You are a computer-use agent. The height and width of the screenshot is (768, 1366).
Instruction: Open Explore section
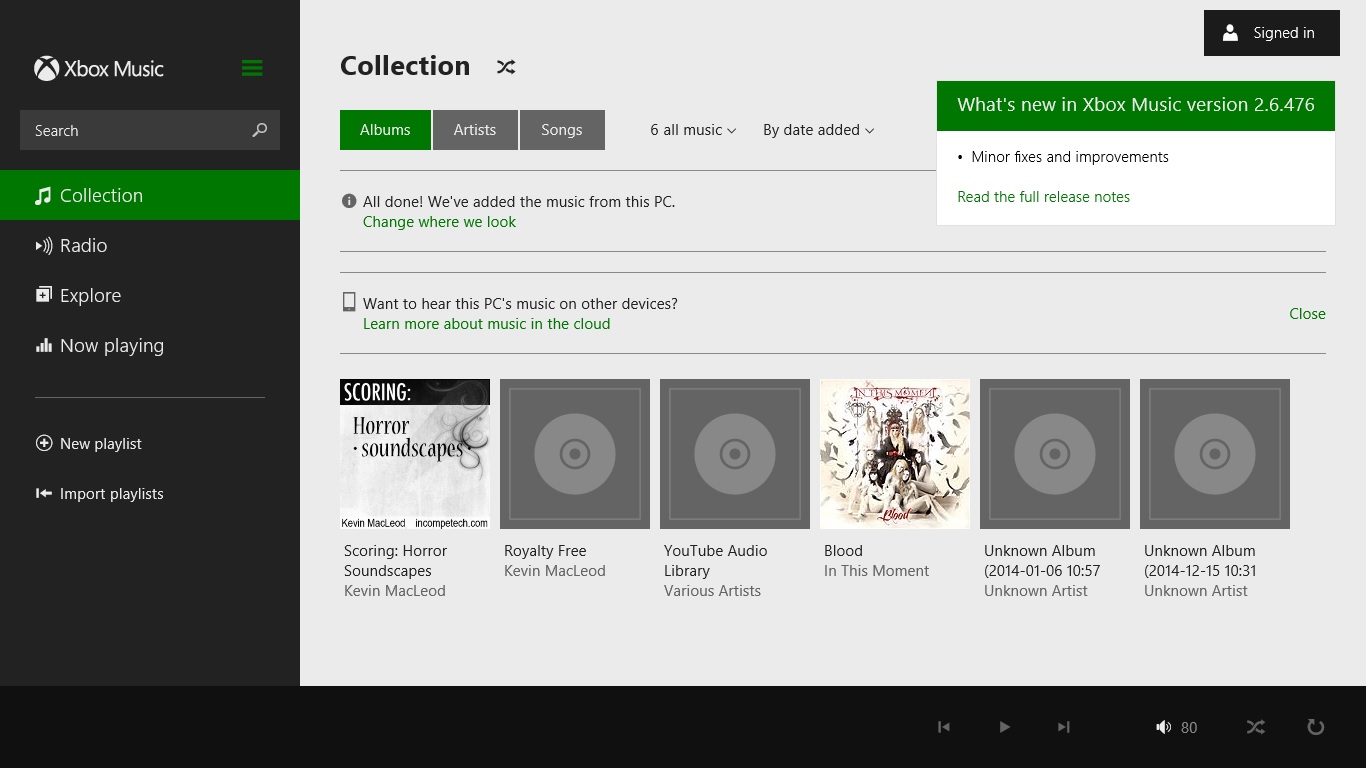point(150,295)
